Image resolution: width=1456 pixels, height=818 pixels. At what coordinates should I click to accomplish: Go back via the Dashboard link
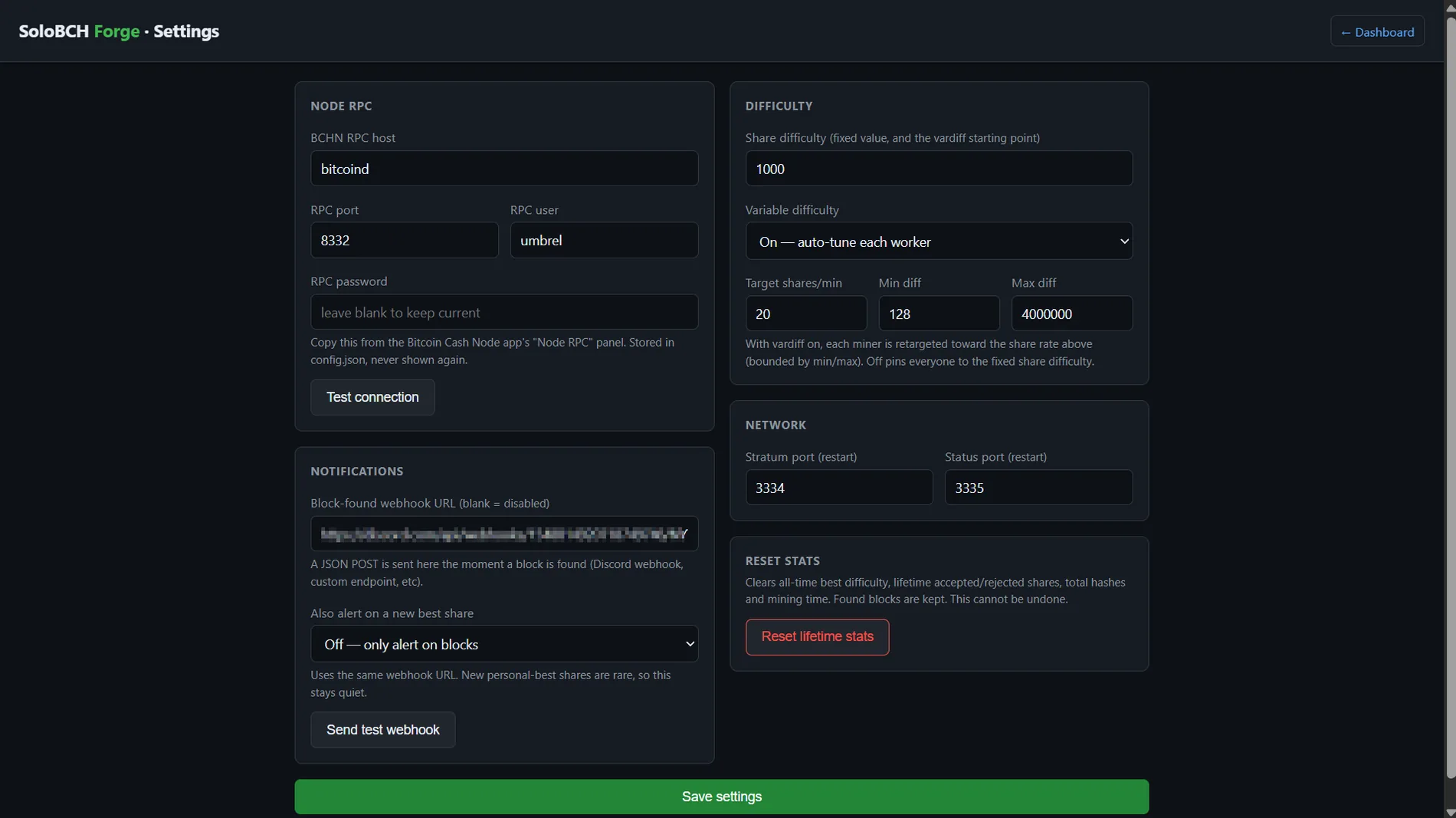[1377, 31]
